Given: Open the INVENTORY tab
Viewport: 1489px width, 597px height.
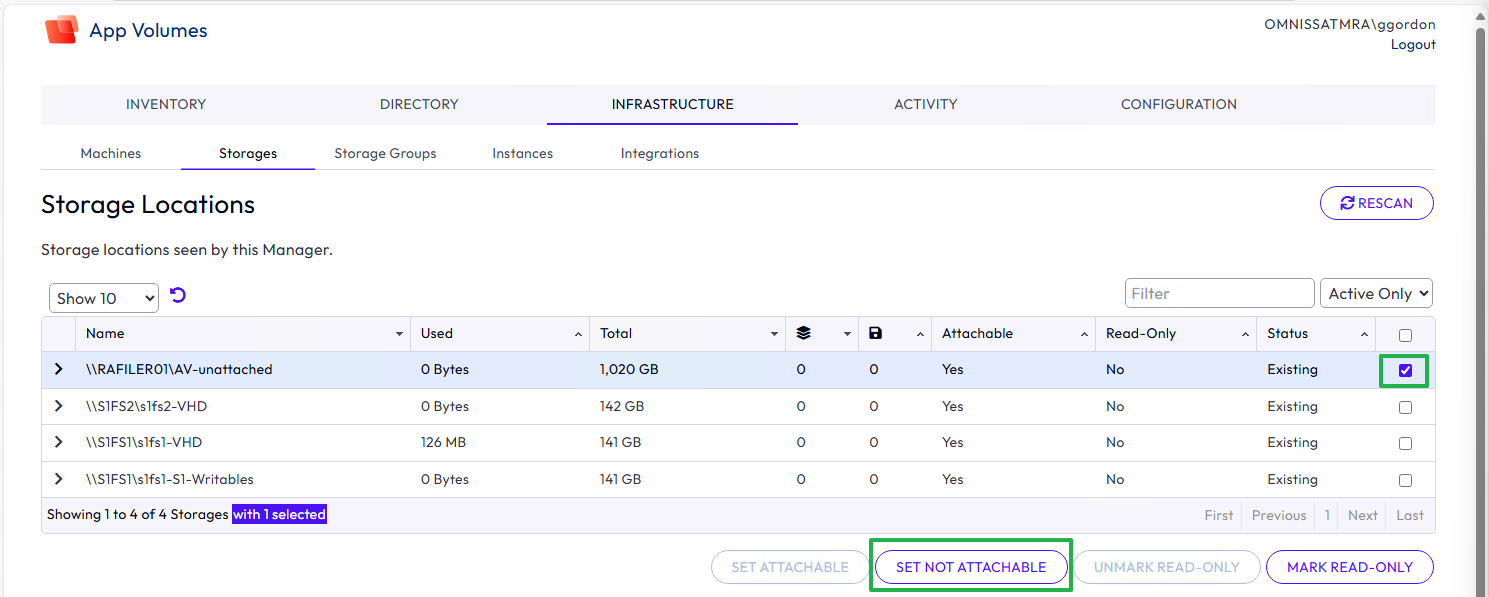Looking at the screenshot, I should 166,104.
